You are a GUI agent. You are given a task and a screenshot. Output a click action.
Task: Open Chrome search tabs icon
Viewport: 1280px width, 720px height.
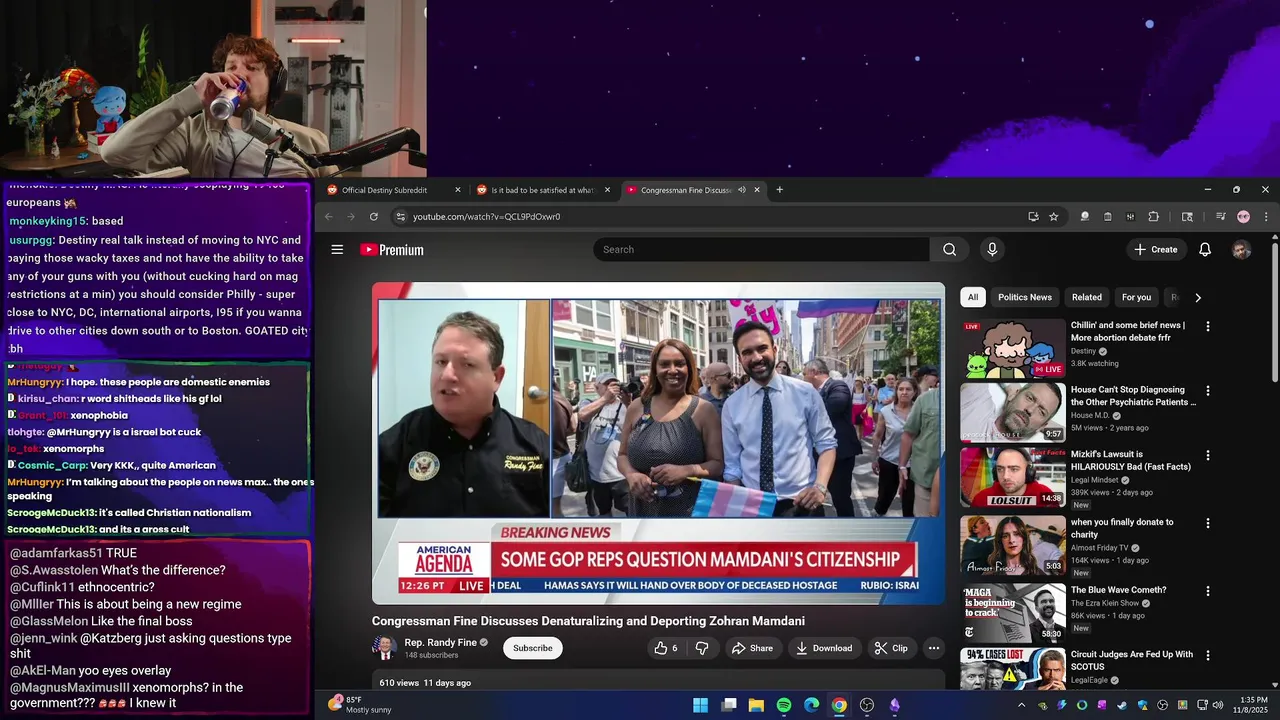pyautogui.click(x=1187, y=217)
